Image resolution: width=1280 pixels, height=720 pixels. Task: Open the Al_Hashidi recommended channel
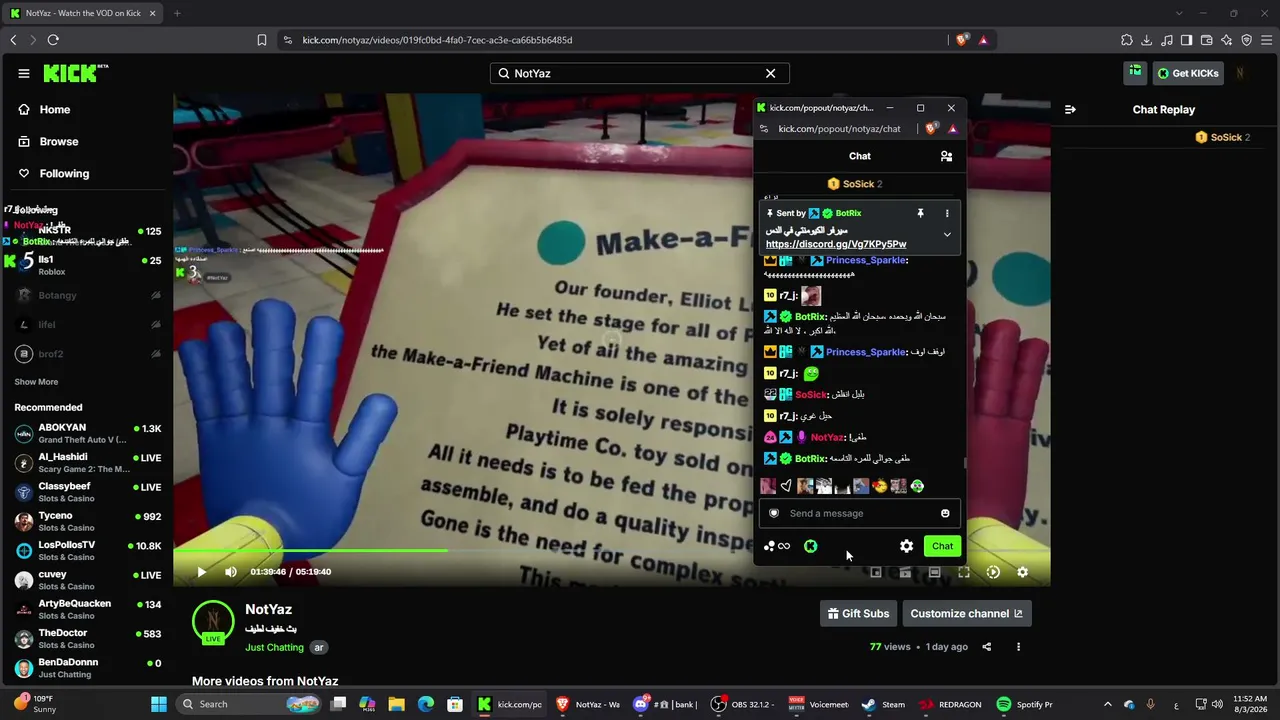88,463
